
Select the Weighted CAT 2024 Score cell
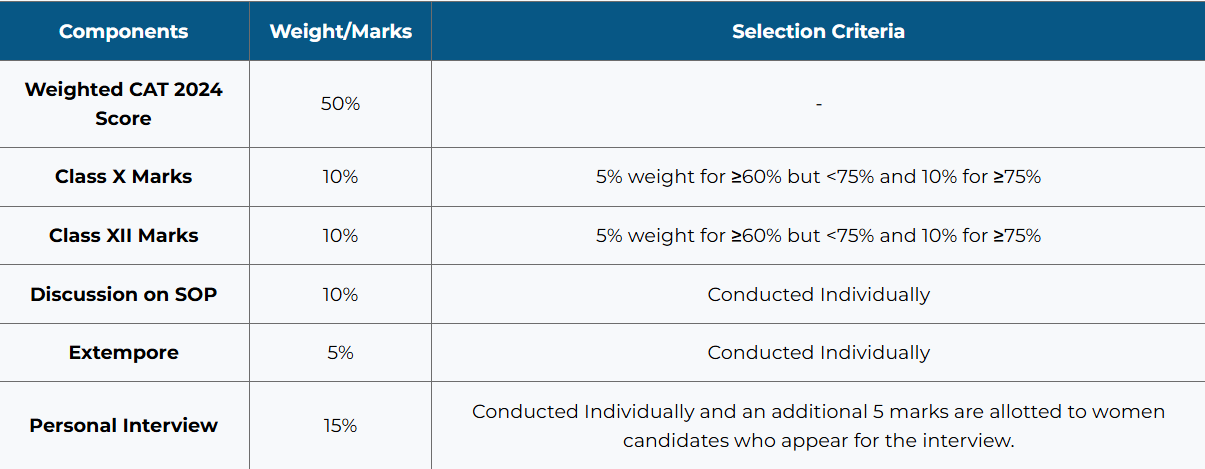point(123,104)
